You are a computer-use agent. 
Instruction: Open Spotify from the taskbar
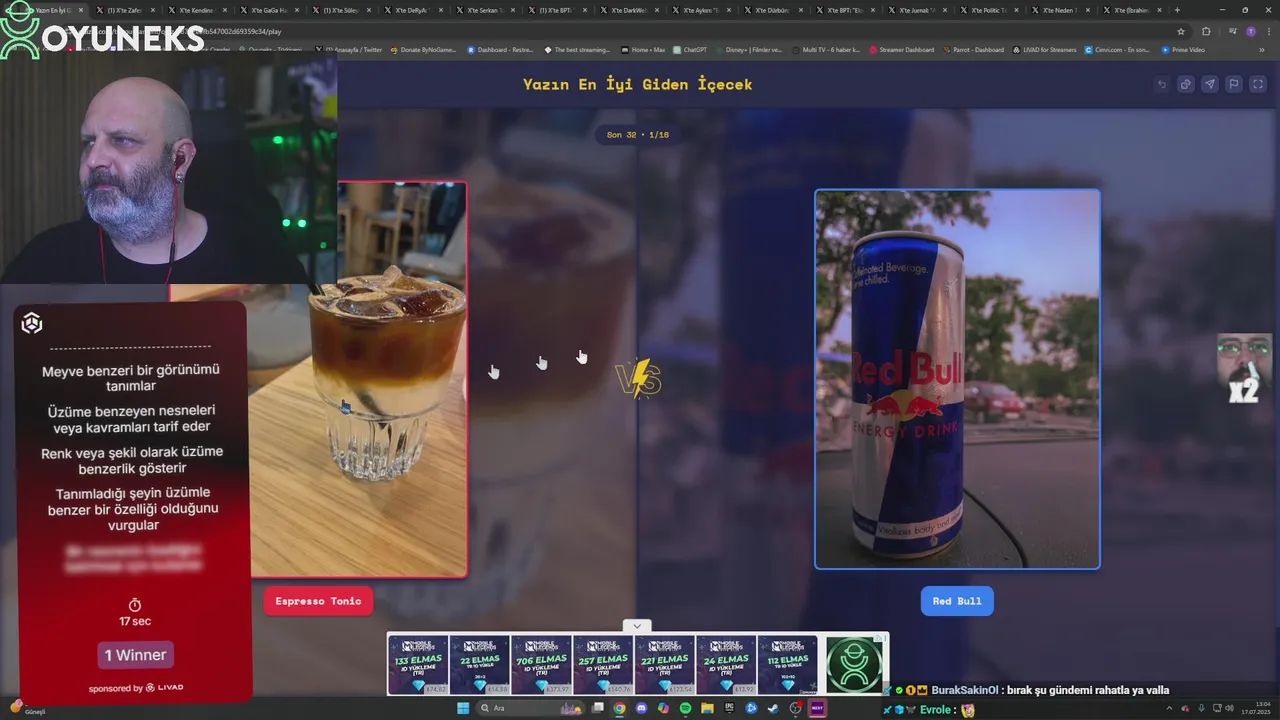685,708
